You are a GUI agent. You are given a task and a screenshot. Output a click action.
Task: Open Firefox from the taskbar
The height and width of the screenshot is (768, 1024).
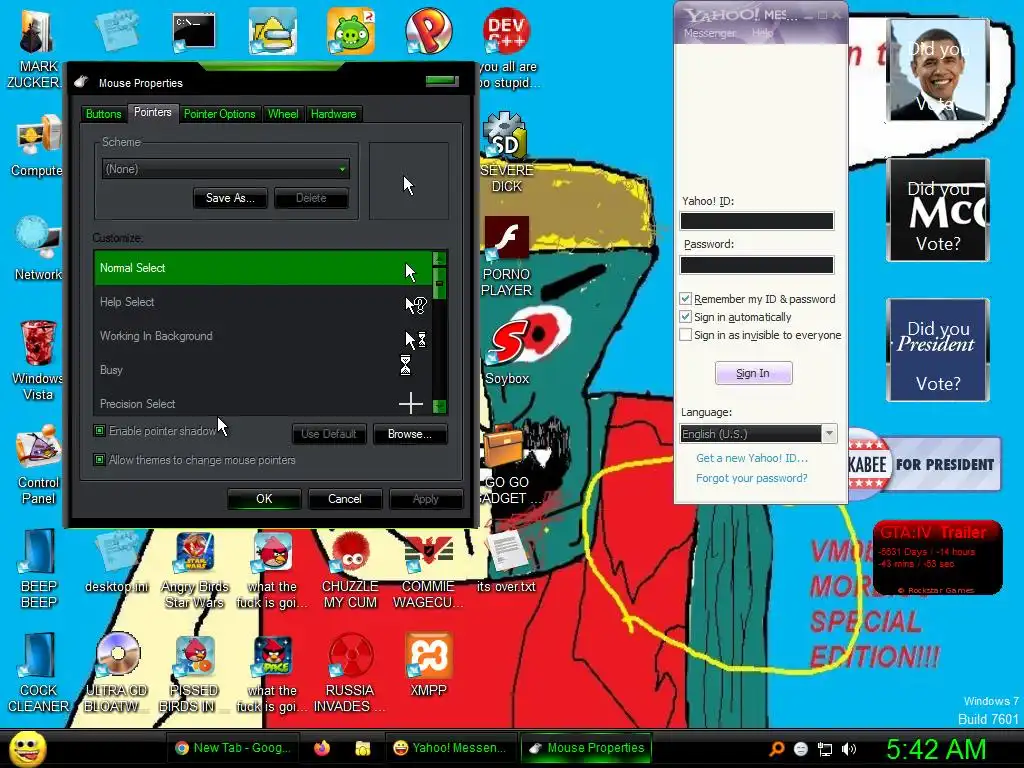(x=322, y=748)
